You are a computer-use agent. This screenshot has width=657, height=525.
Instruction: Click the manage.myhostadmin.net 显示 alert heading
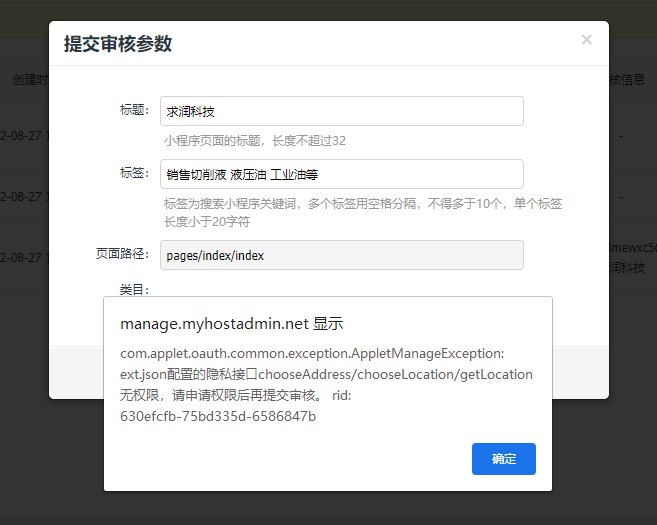pyautogui.click(x=231, y=324)
